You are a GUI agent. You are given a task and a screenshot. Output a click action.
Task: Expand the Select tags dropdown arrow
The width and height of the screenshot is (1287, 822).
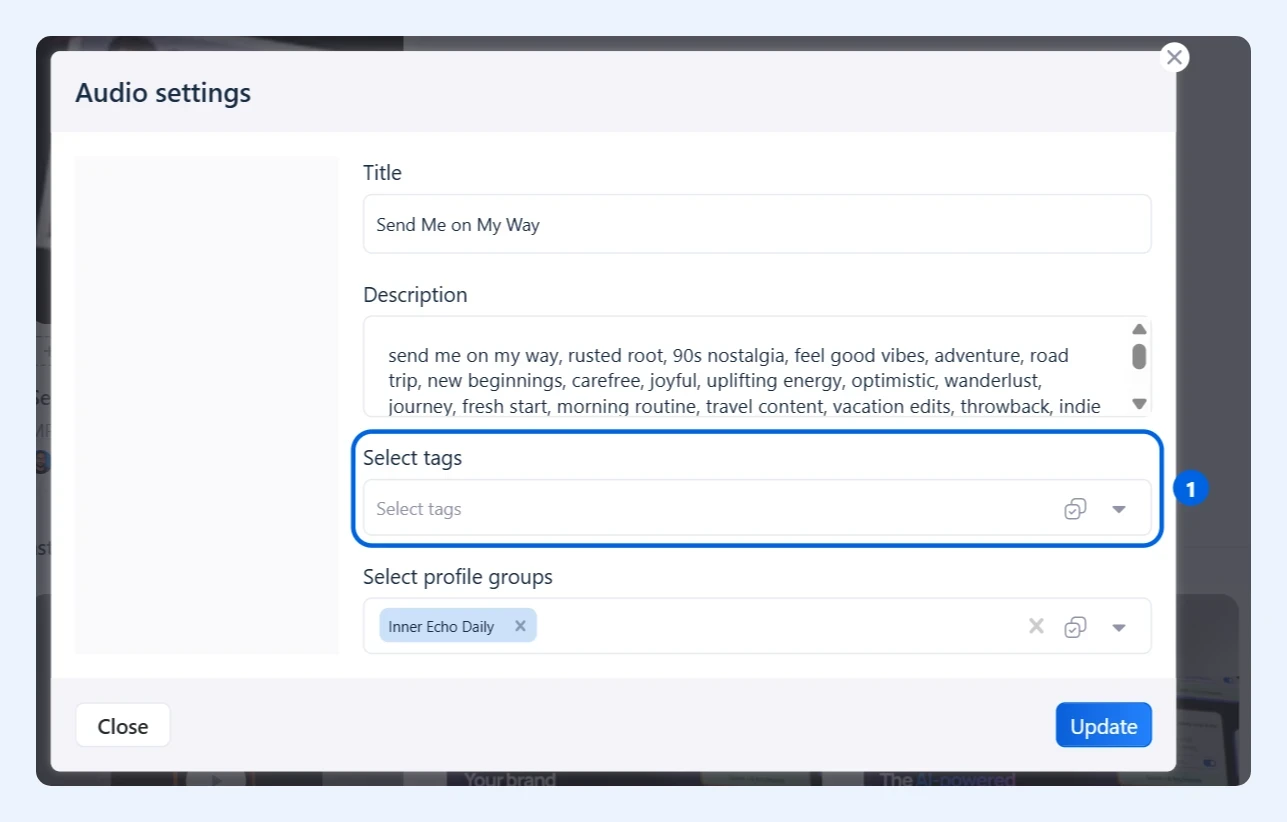(x=1119, y=509)
